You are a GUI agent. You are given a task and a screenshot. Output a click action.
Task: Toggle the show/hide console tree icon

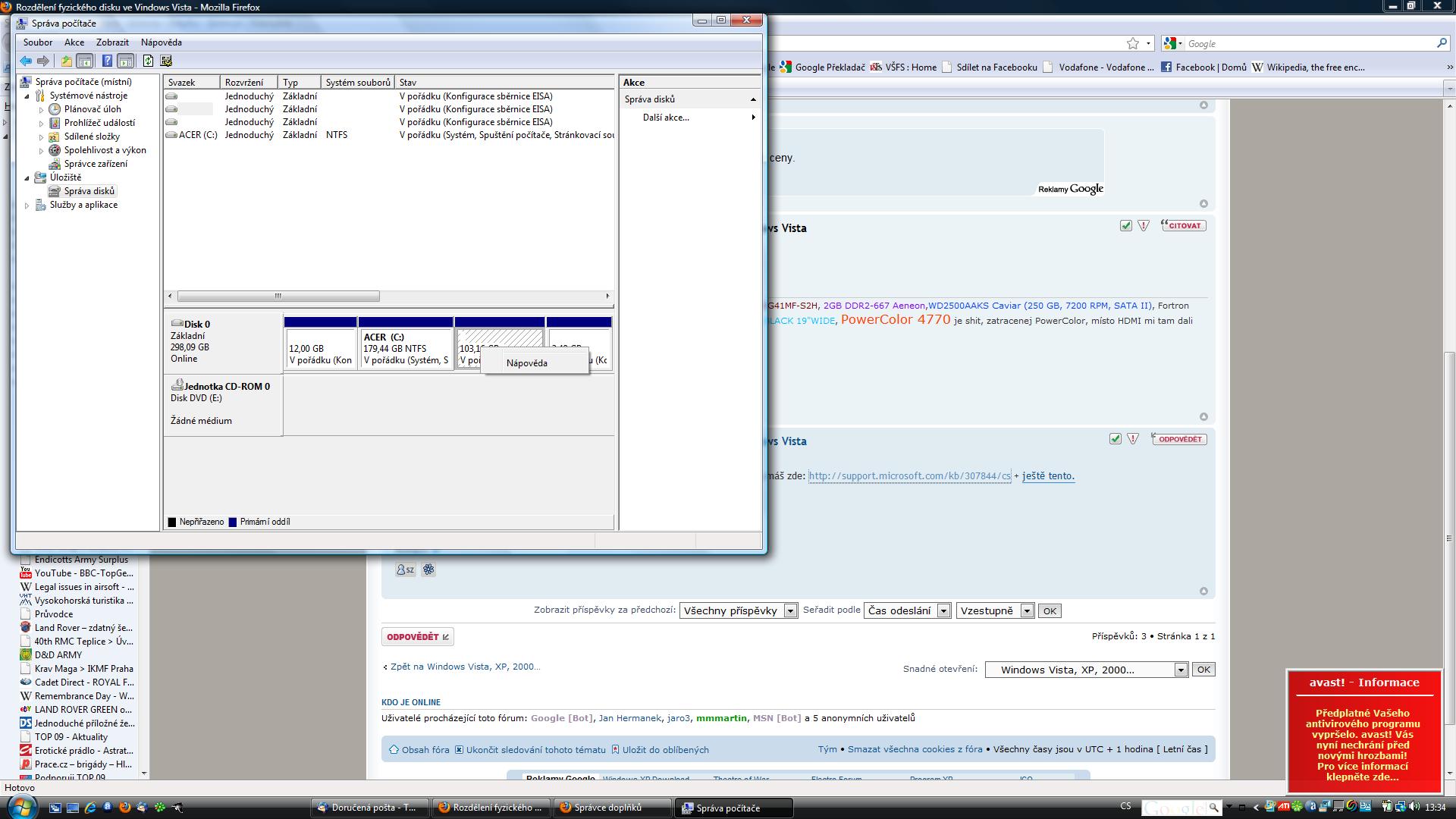tap(85, 61)
